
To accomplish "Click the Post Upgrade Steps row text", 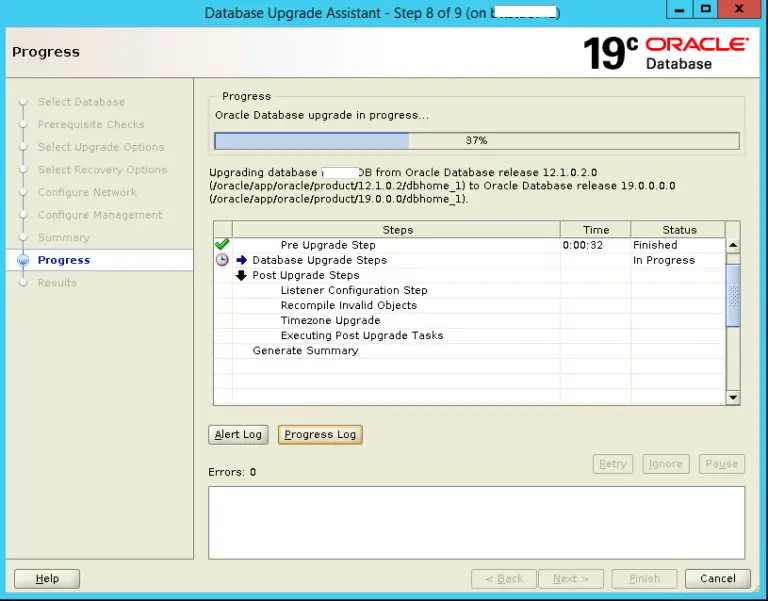I will point(306,275).
